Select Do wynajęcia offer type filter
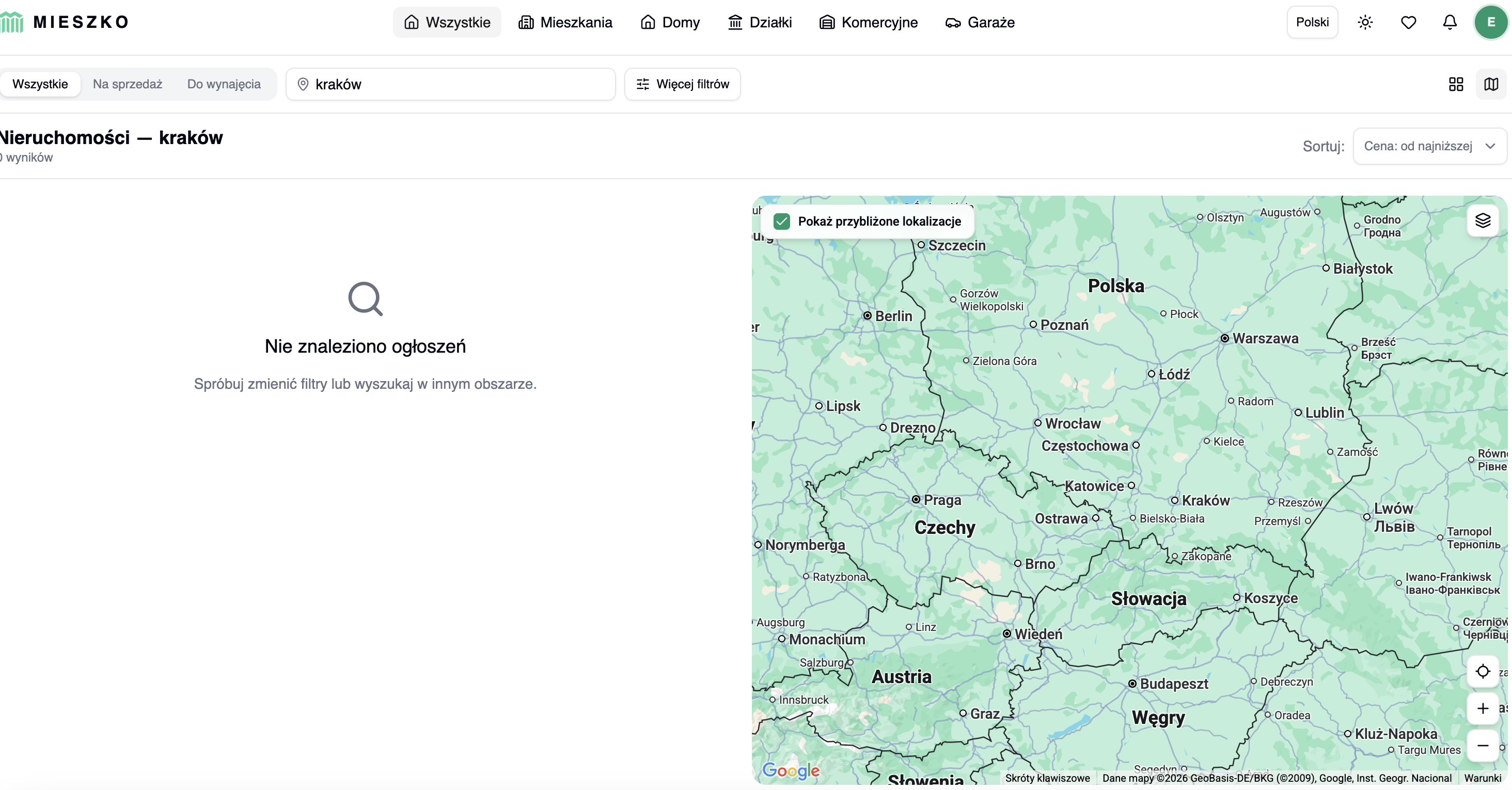Screen dimensions: 1512x790 [224, 84]
